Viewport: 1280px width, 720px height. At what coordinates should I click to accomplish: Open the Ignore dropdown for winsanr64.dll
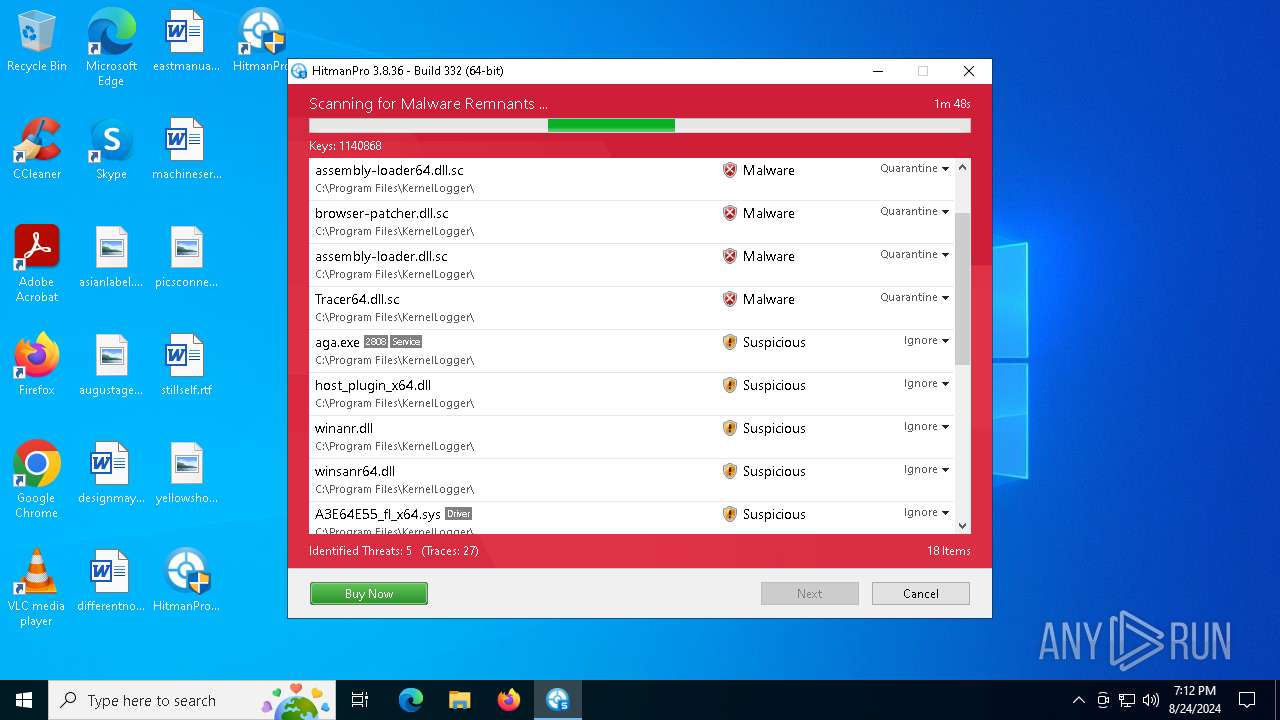pyautogui.click(x=926, y=469)
